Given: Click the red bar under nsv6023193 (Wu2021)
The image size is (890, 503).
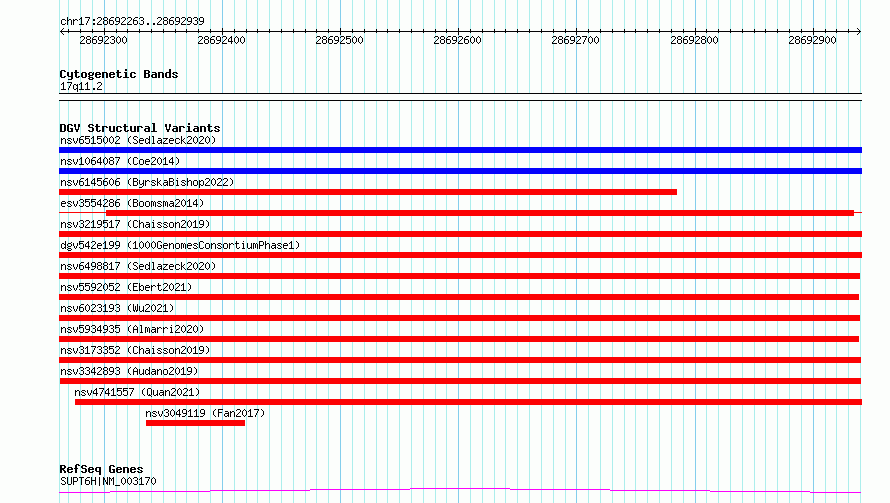Looking at the screenshot, I should click(459, 318).
